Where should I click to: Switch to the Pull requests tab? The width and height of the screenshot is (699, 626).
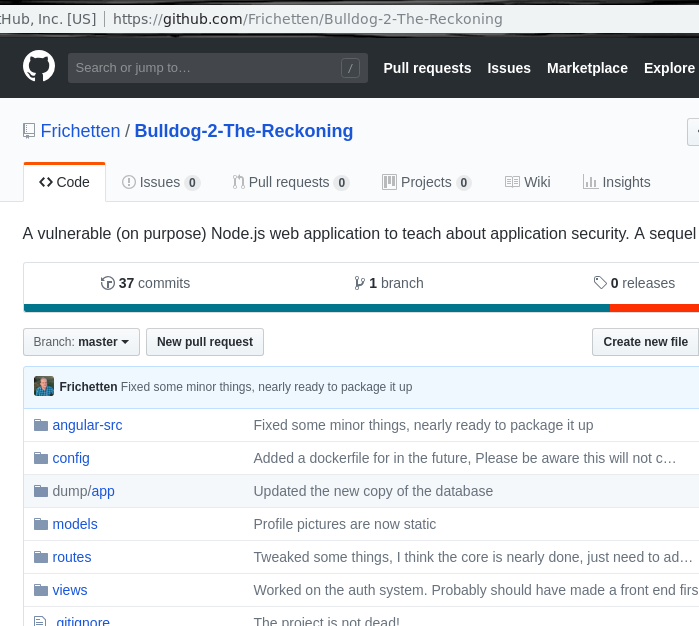pos(290,182)
